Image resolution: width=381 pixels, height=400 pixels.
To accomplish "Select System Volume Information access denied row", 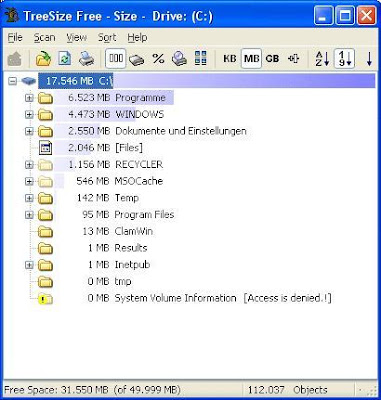I will pyautogui.click(x=210, y=298).
